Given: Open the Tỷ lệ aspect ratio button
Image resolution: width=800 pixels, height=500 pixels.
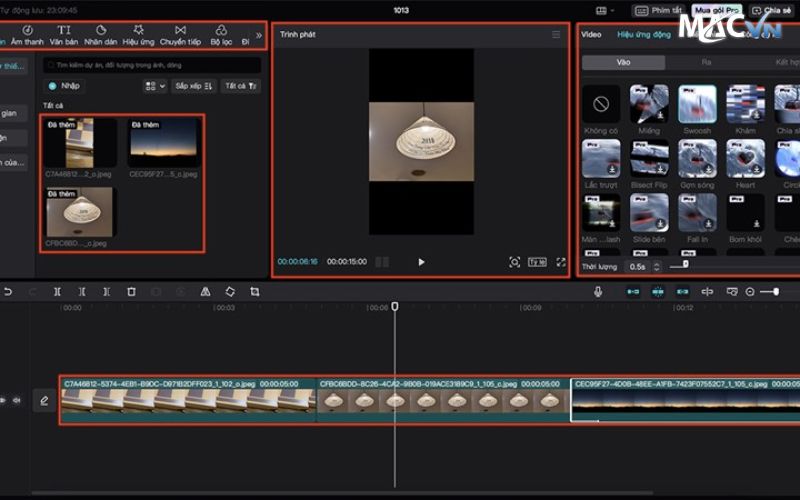Looking at the screenshot, I should pyautogui.click(x=537, y=262).
